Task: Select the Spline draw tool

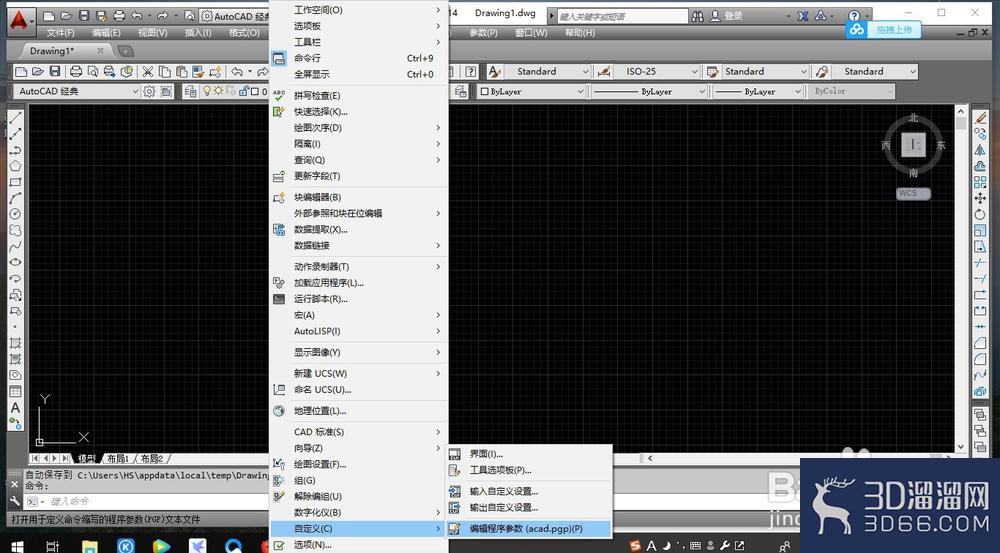Action: 15,246
